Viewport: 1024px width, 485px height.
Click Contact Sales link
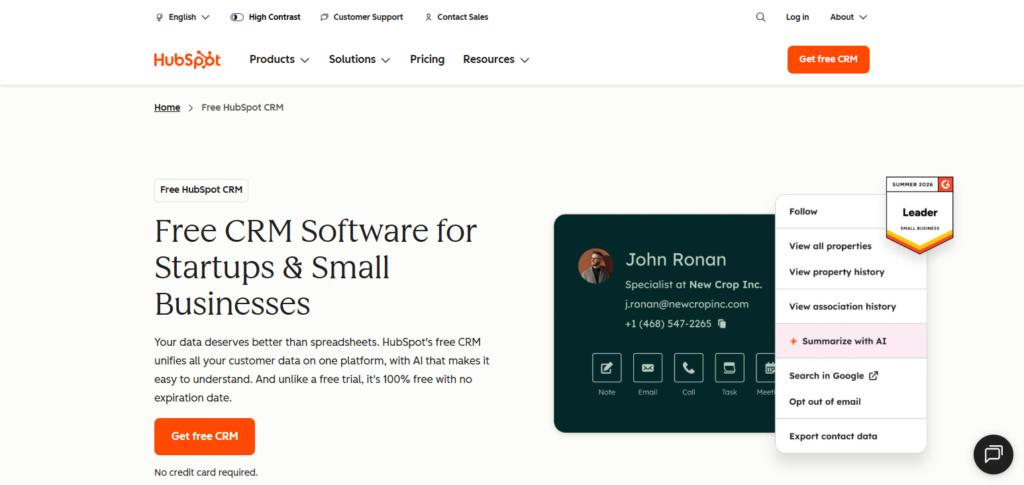[456, 18]
